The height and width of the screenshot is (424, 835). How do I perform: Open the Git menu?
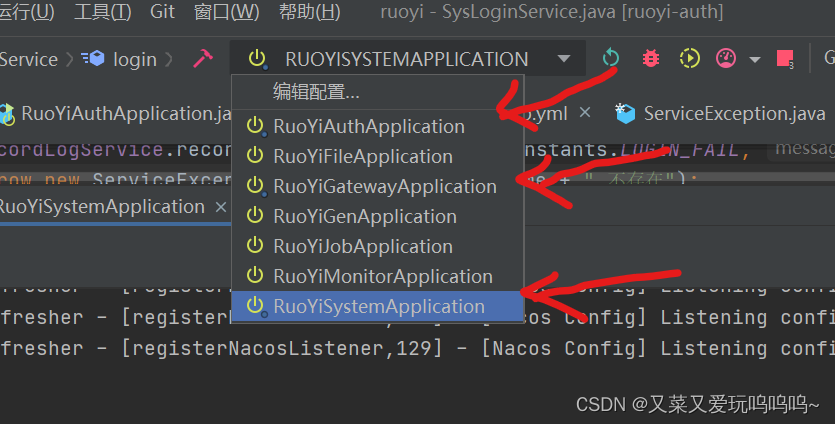coord(162,12)
